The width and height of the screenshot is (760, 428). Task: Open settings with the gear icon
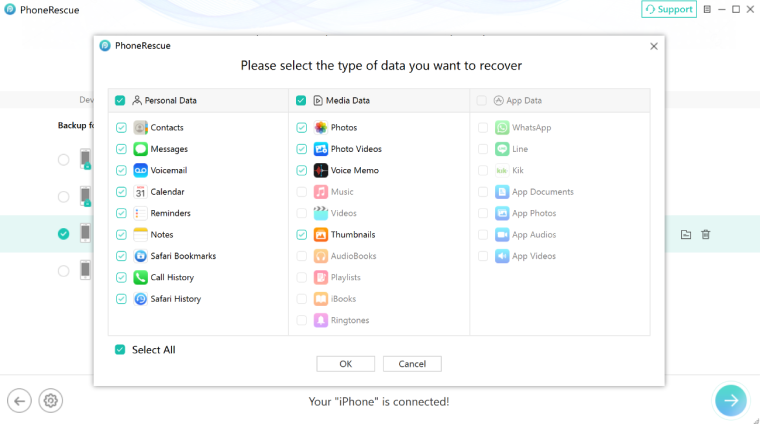coord(51,401)
